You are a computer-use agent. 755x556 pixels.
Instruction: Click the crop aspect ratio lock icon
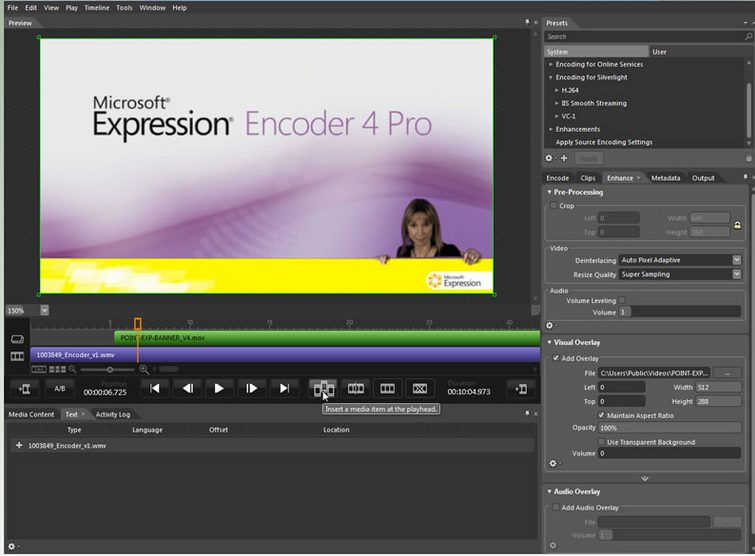coord(737,225)
